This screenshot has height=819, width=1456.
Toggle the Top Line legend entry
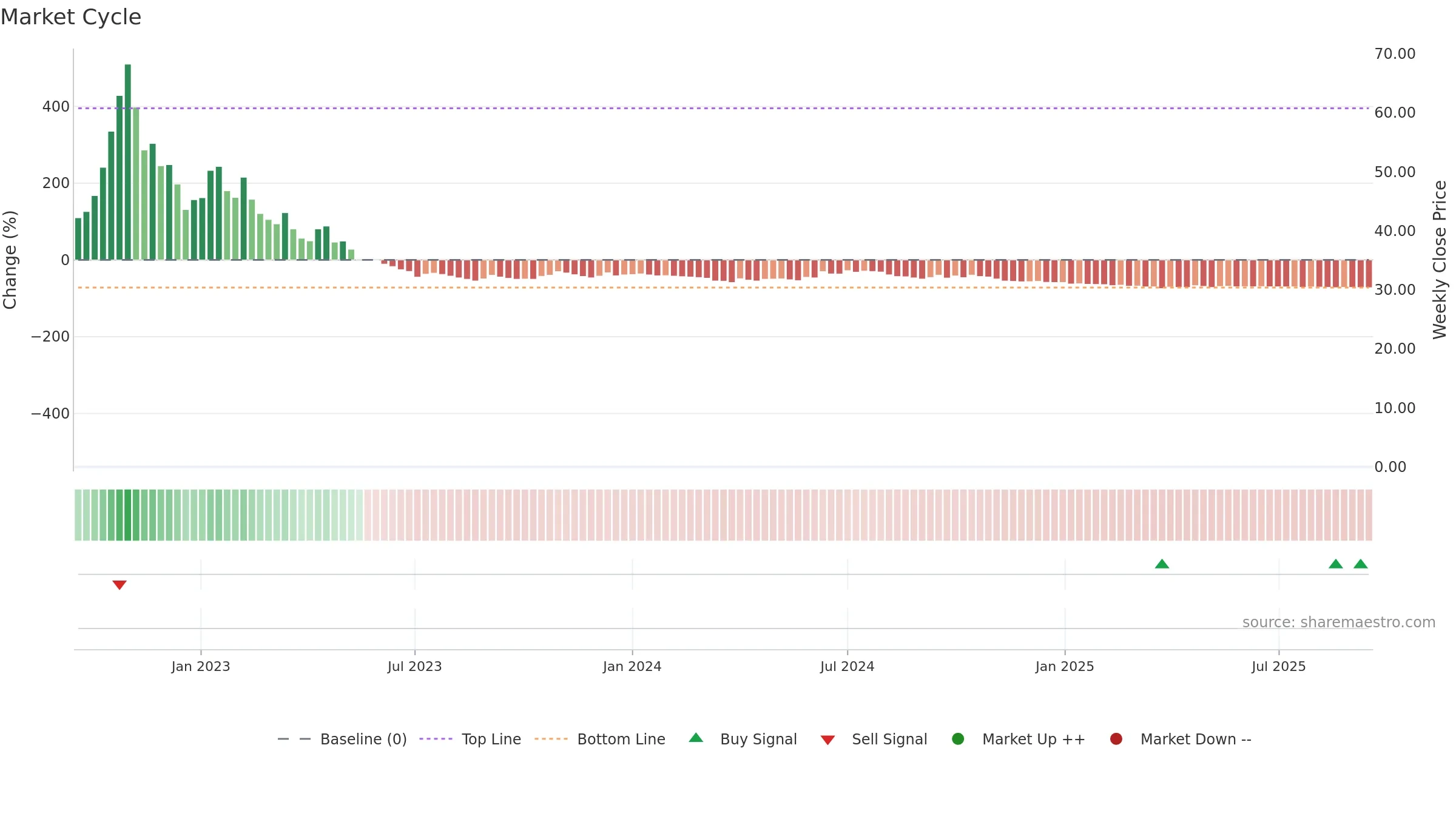pos(470,739)
